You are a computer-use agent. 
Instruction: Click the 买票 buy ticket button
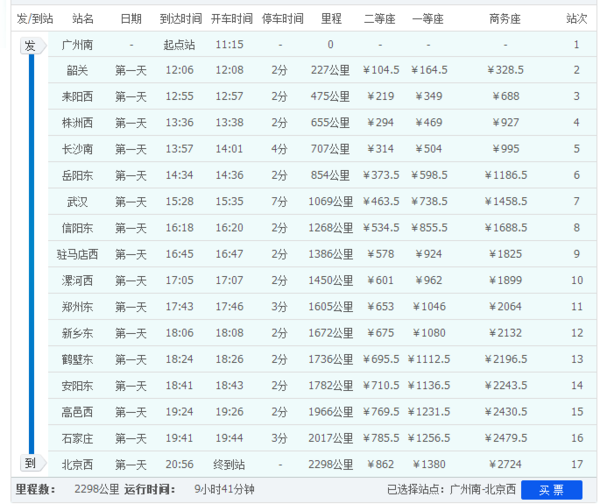pos(551,490)
